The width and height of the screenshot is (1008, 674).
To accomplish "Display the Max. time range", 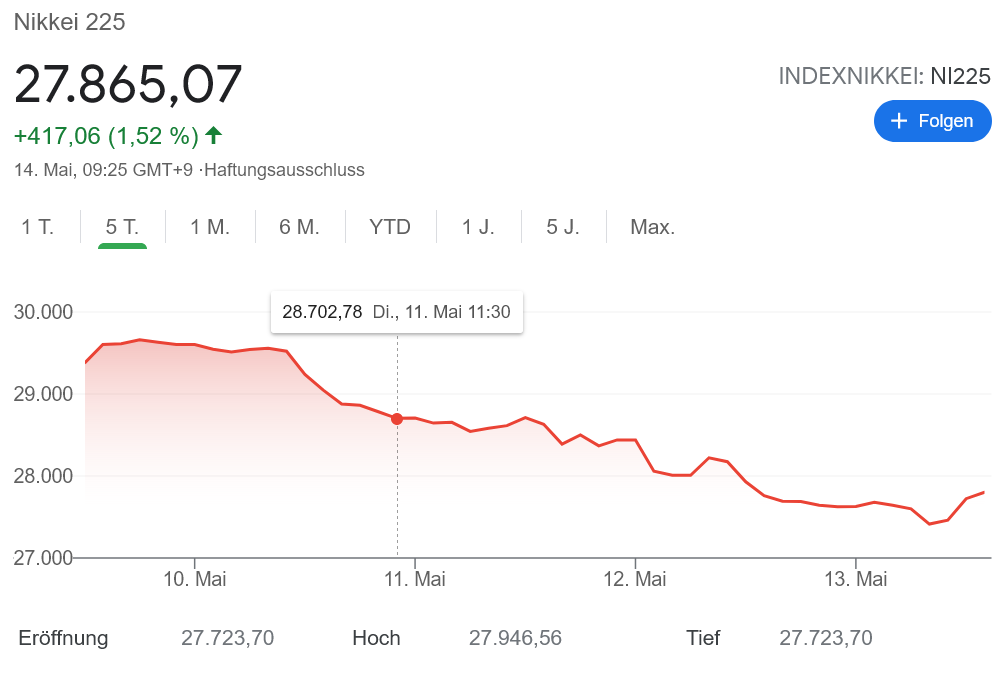I will 652,227.
